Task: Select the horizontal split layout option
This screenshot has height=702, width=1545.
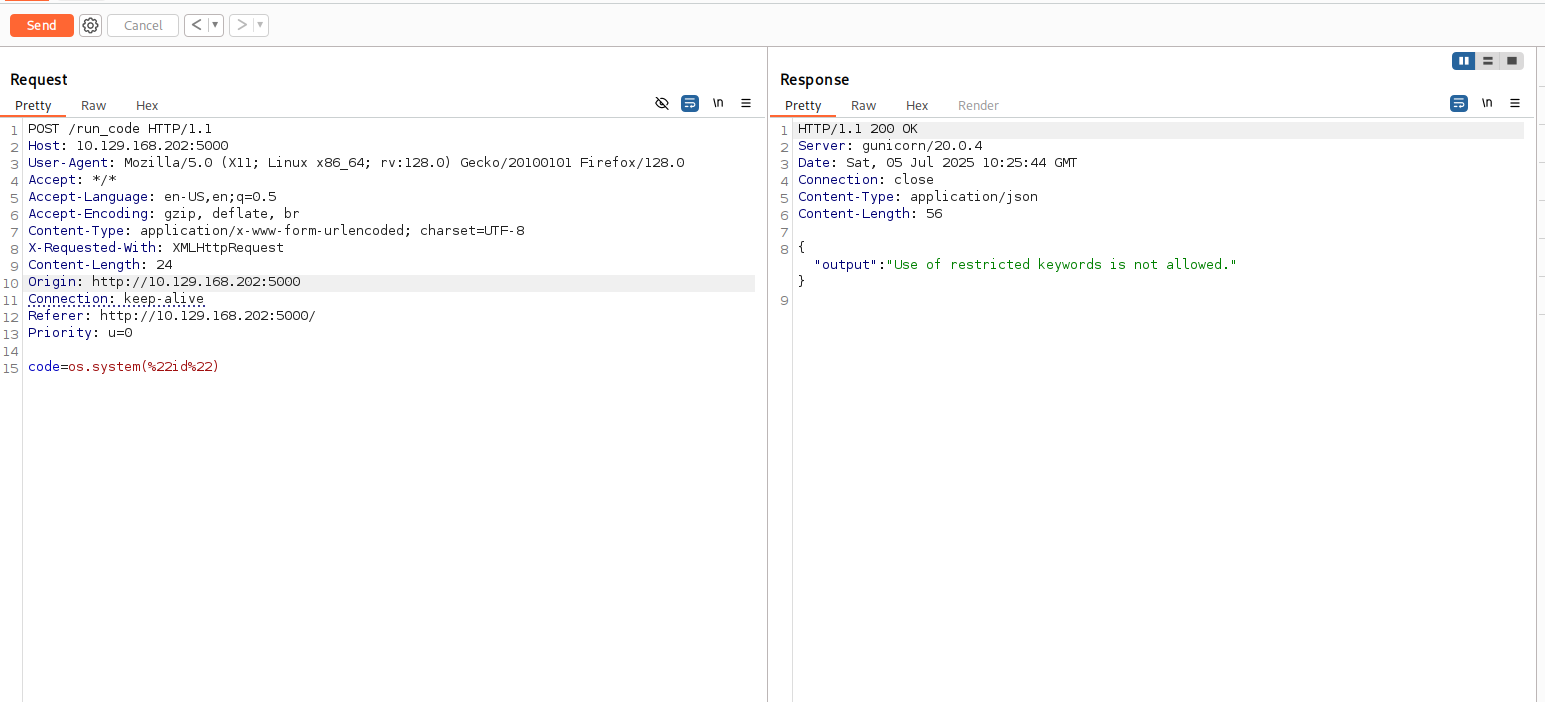Action: (1488, 60)
